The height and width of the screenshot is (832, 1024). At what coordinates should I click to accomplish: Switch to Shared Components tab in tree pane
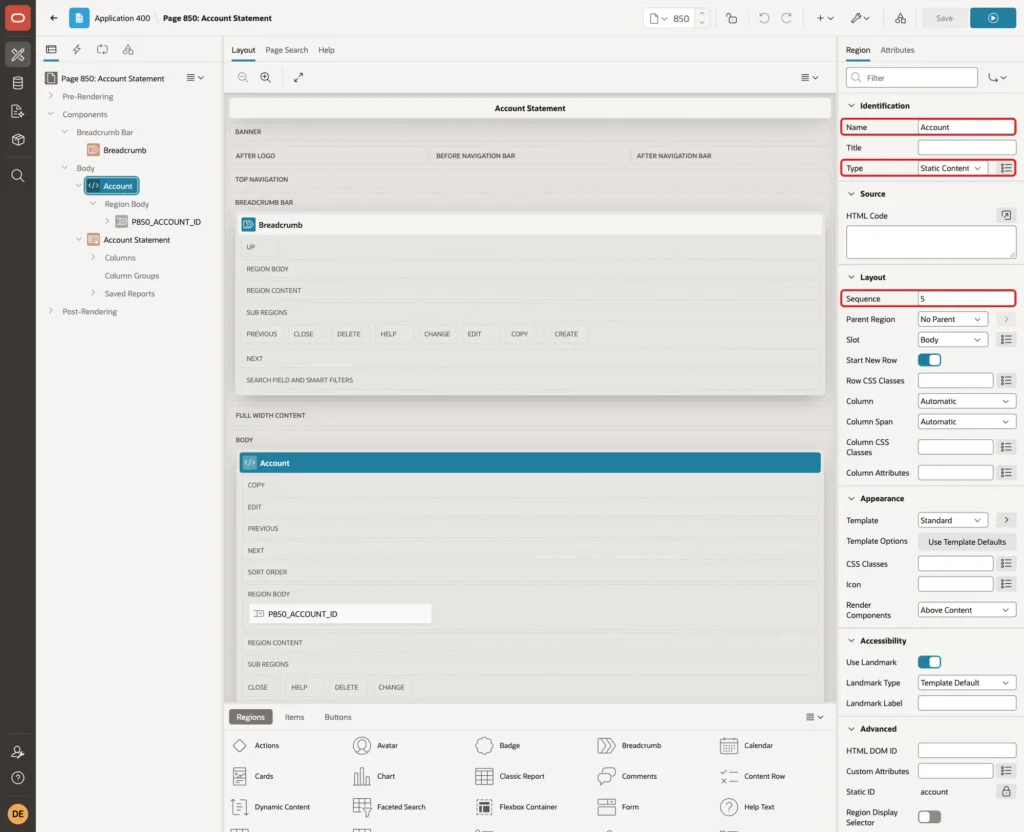[128, 50]
